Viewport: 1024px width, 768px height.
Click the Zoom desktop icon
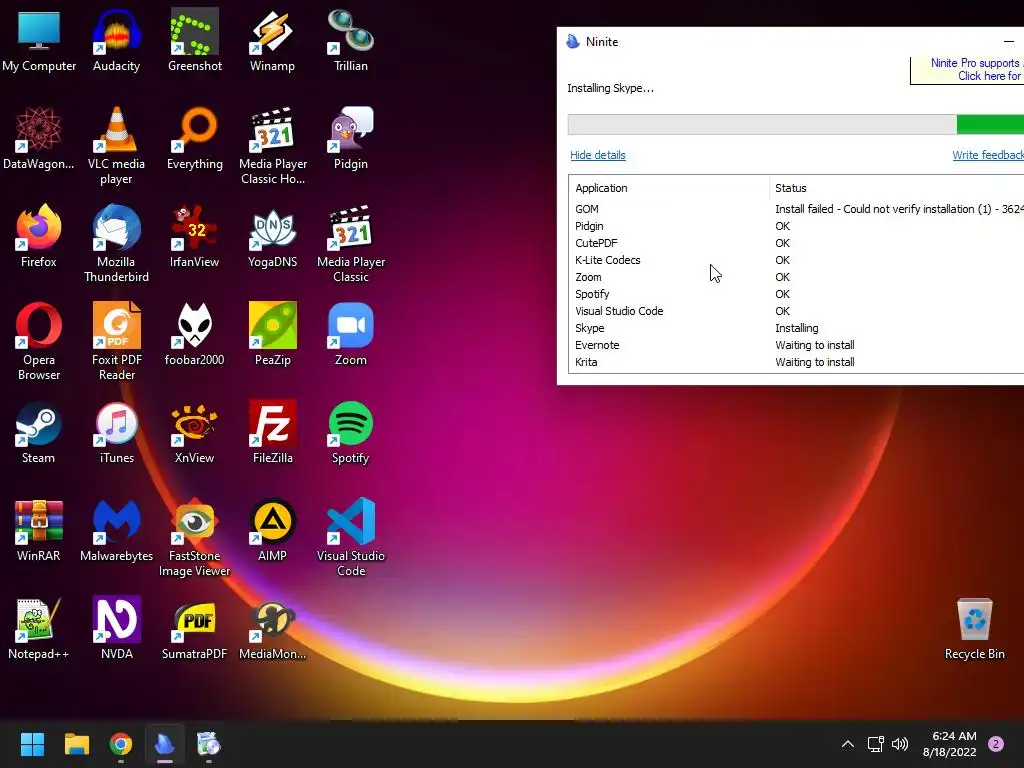point(351,334)
